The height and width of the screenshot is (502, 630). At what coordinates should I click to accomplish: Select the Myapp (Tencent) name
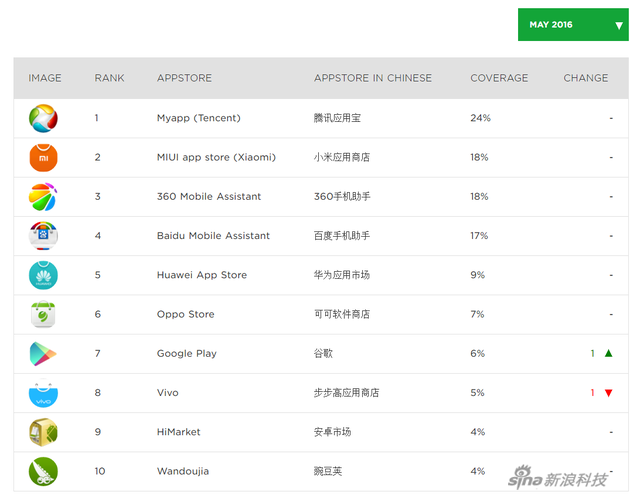pos(199,118)
